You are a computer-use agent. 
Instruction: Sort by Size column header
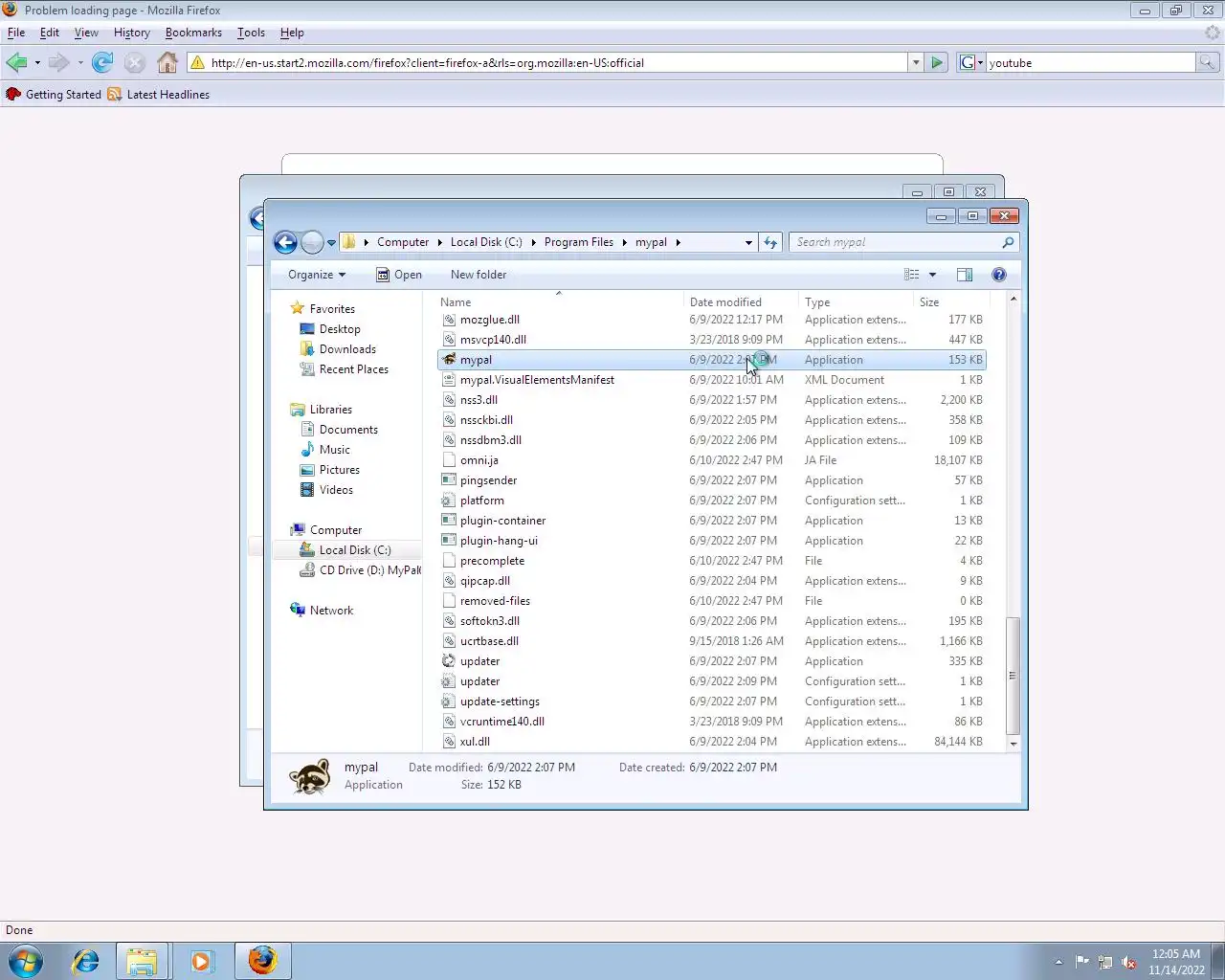click(950, 302)
